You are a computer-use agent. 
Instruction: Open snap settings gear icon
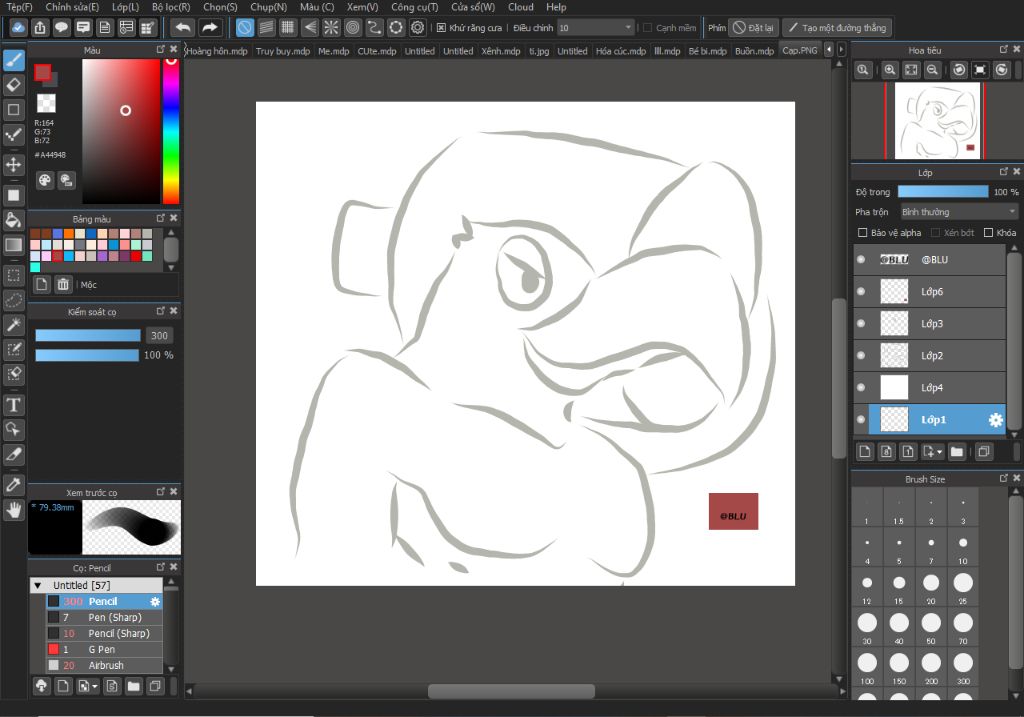[417, 27]
